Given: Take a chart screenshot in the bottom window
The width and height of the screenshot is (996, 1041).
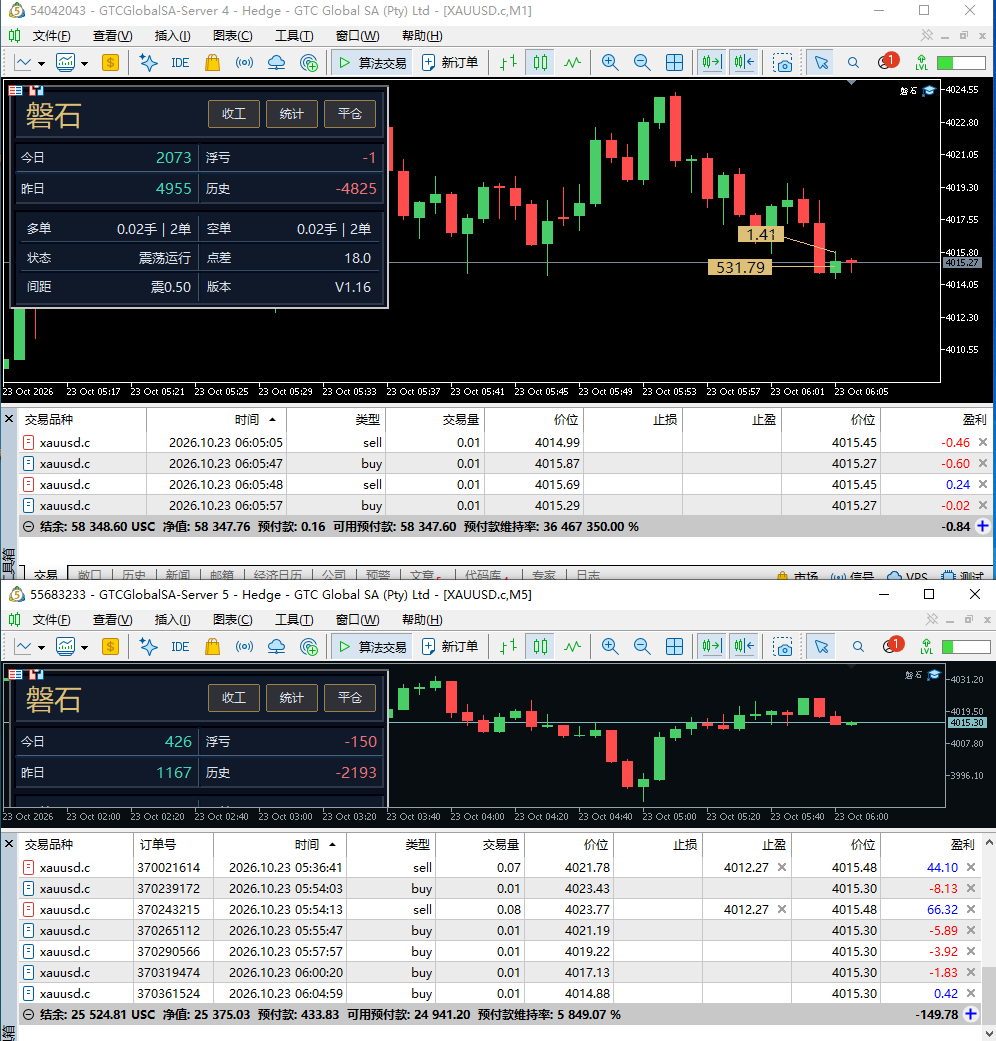Looking at the screenshot, I should 783,647.
